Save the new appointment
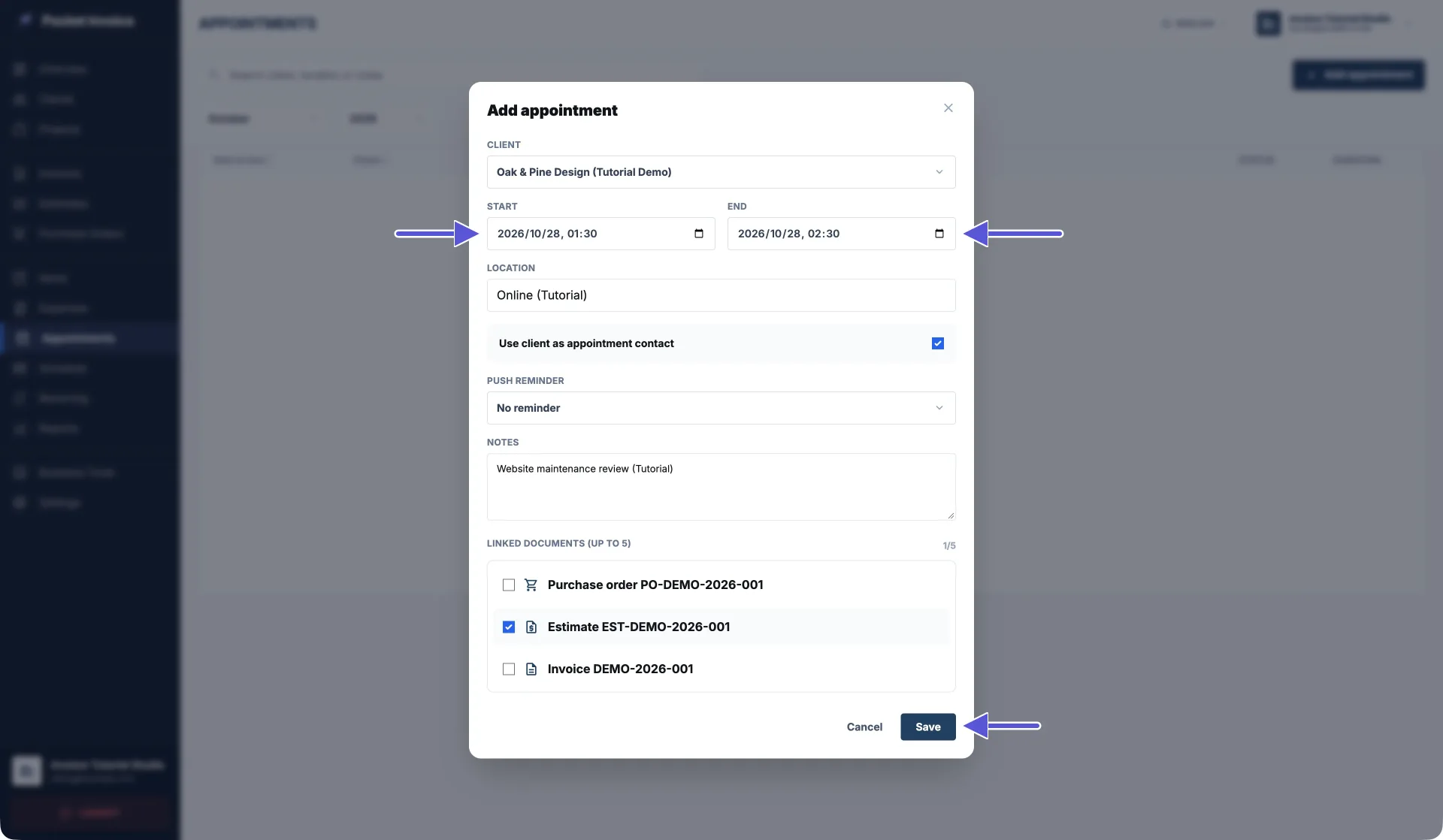1443x840 pixels. (x=928, y=727)
